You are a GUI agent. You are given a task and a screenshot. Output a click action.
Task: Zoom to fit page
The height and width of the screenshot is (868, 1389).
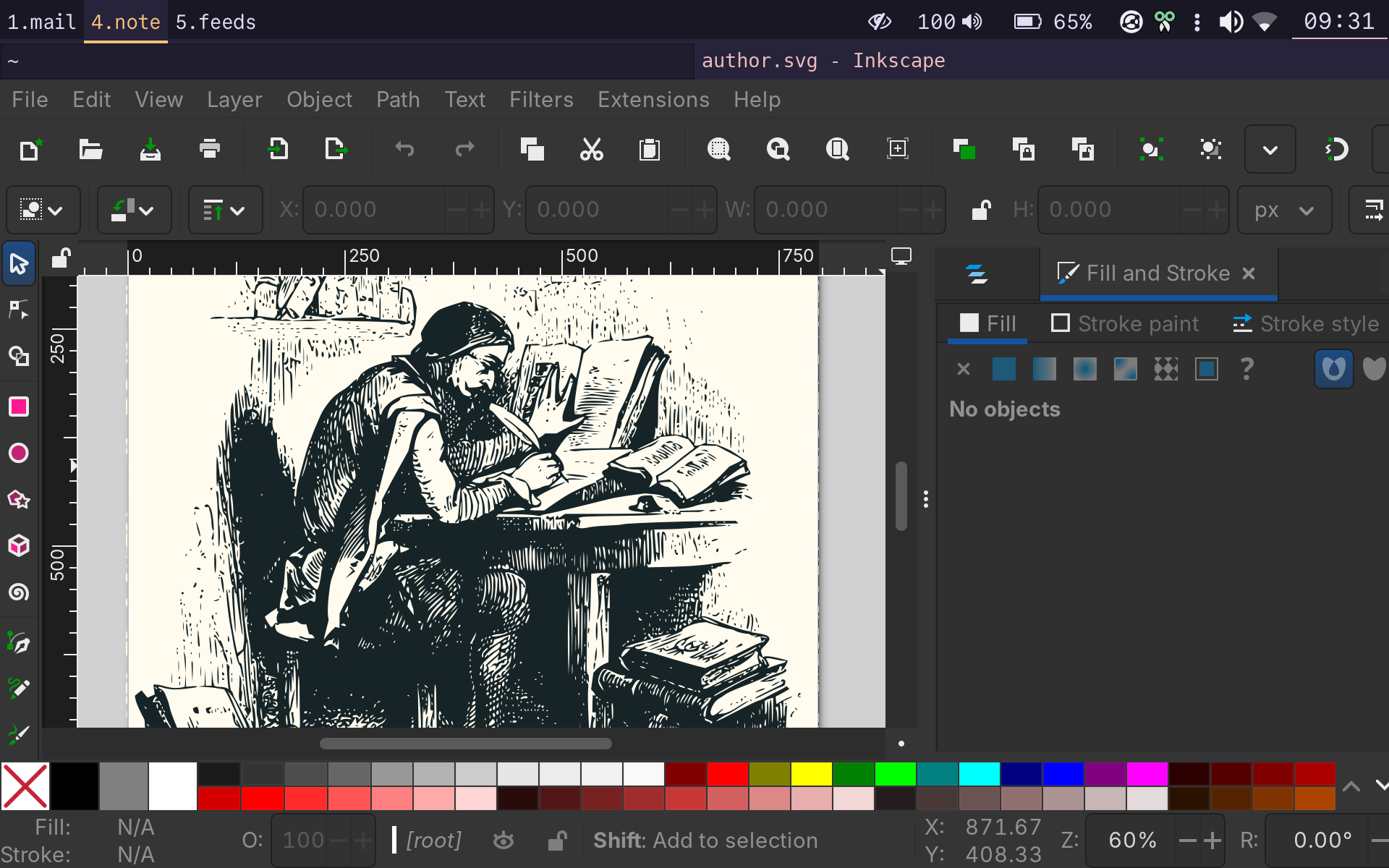pyautogui.click(x=837, y=150)
